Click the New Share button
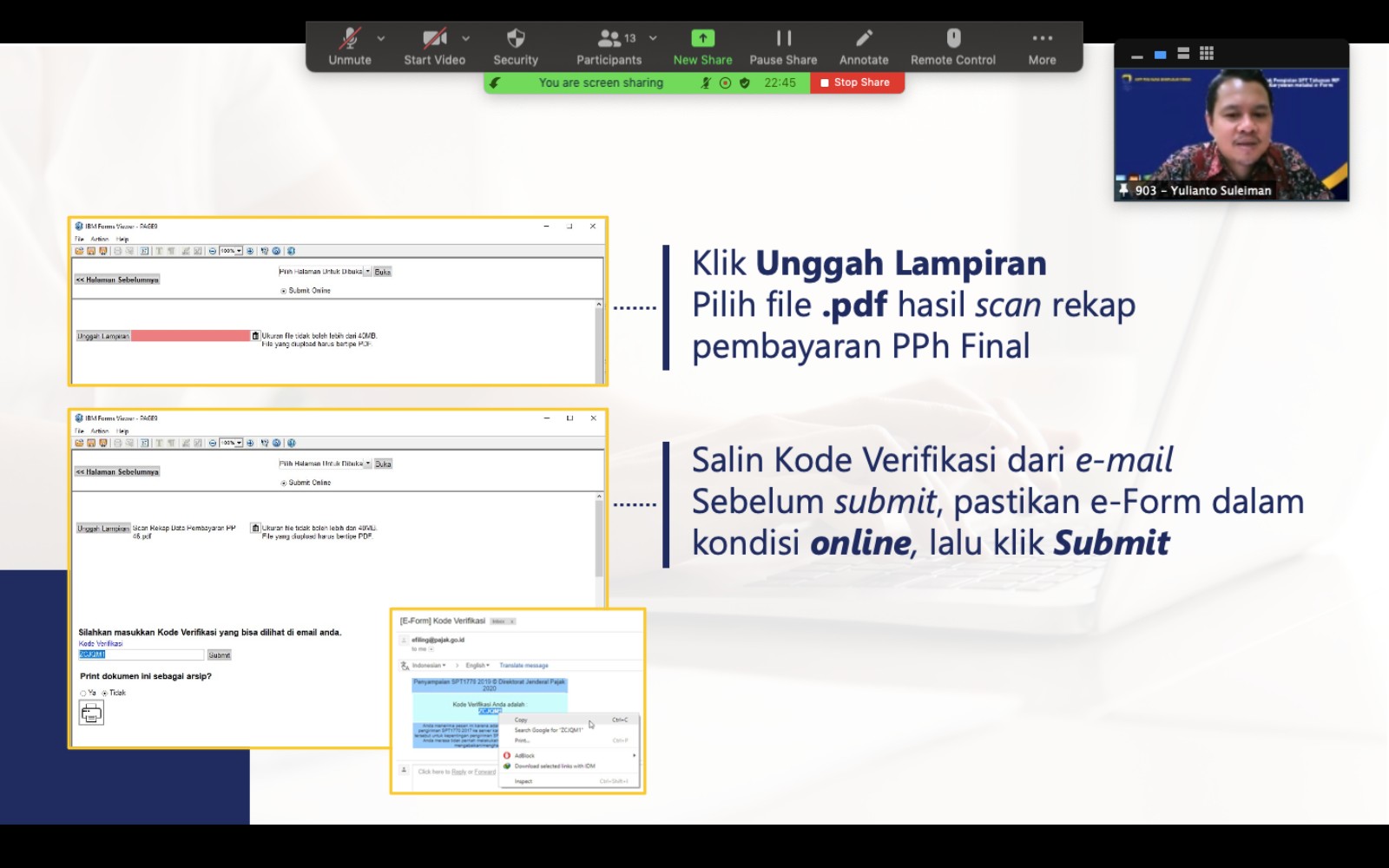Viewport: 1389px width, 868px height. (x=702, y=47)
